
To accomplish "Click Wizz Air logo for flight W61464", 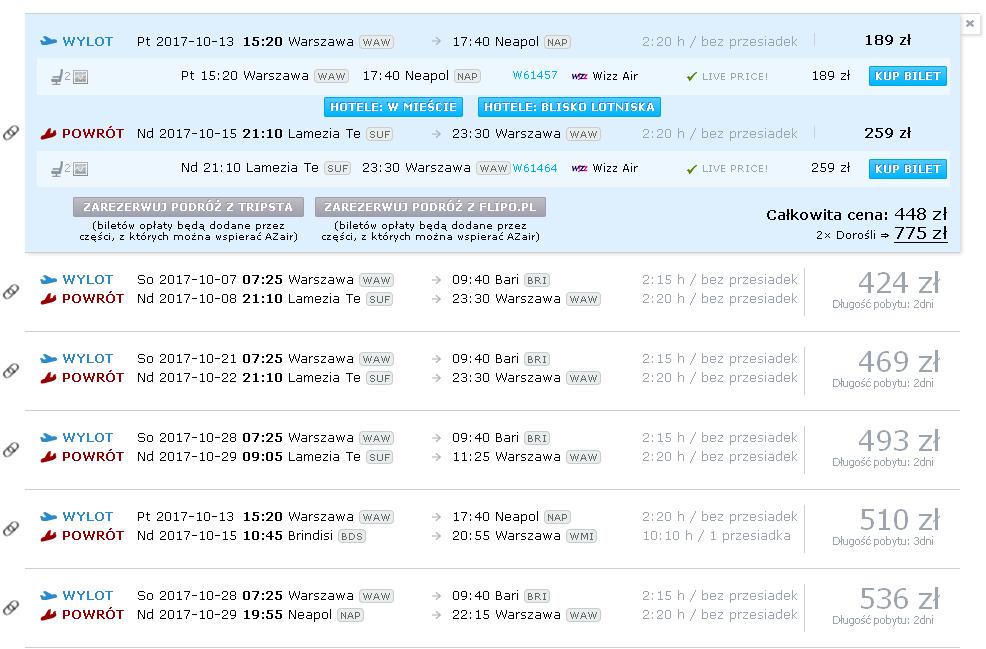I will click(x=579, y=169).
